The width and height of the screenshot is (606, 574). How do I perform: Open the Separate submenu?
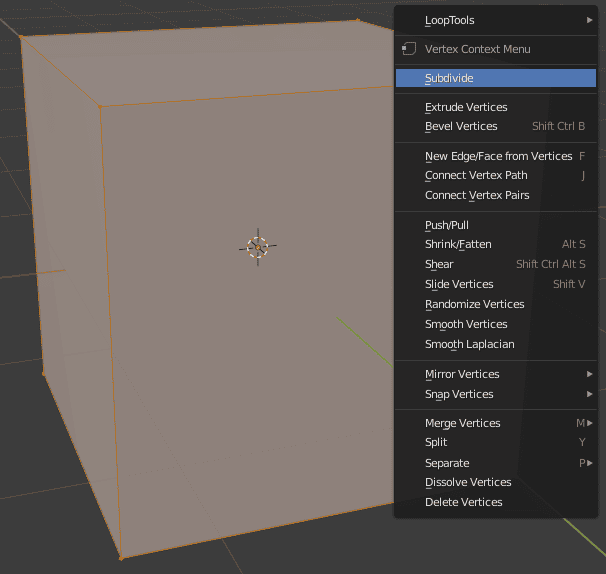496,463
